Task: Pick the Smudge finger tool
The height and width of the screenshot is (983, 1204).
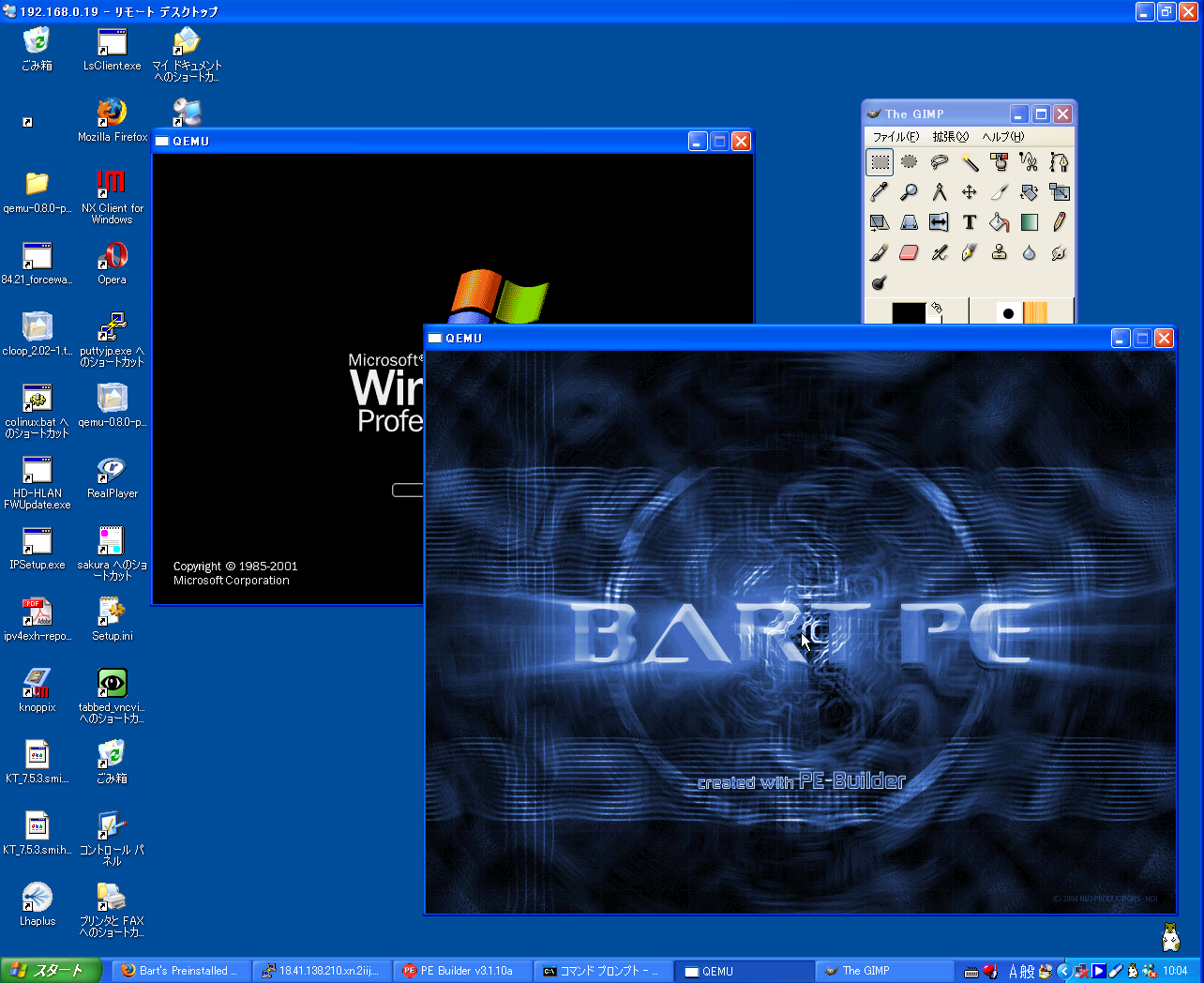Action: coord(1060,252)
